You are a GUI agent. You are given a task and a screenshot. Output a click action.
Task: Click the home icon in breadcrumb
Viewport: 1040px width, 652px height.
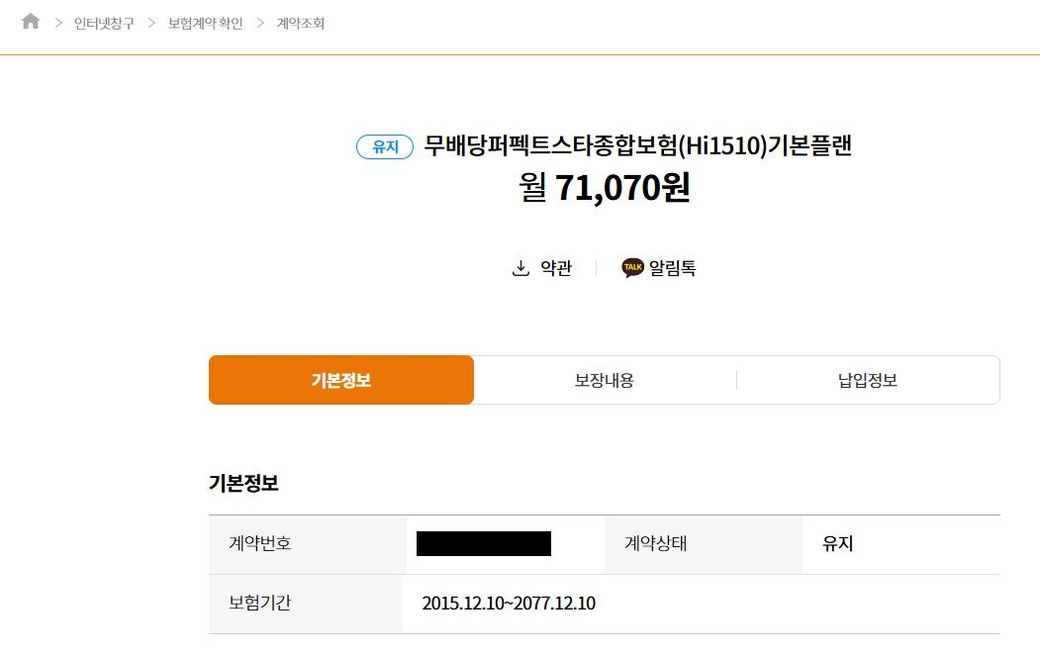31,21
